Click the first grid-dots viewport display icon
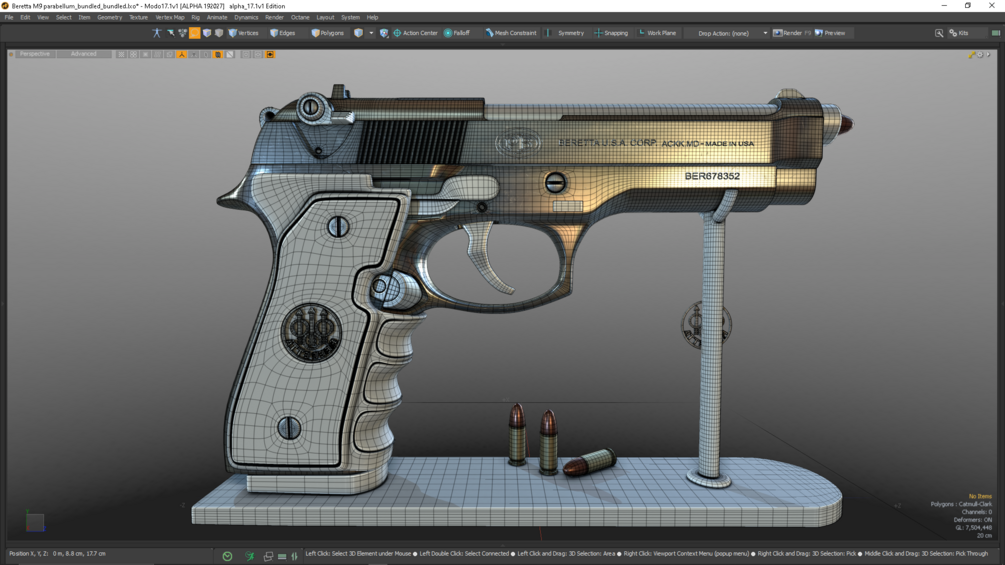The width and height of the screenshot is (1005, 565). (x=121, y=54)
